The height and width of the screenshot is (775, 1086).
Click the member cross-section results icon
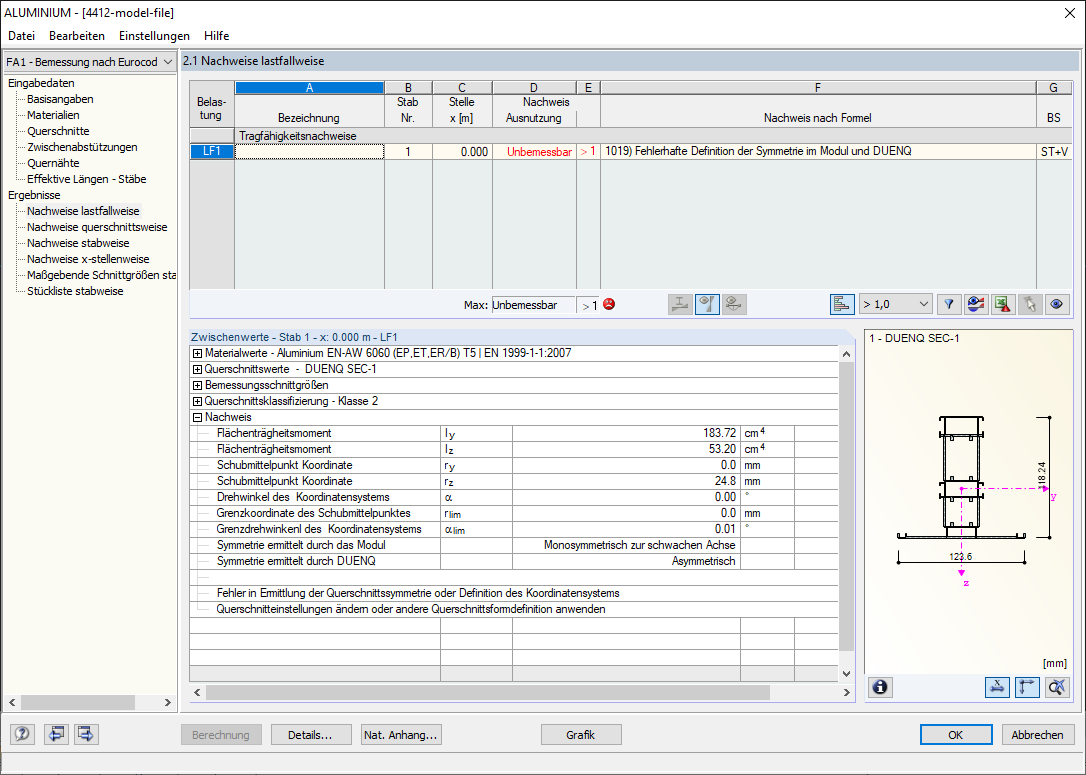(680, 304)
